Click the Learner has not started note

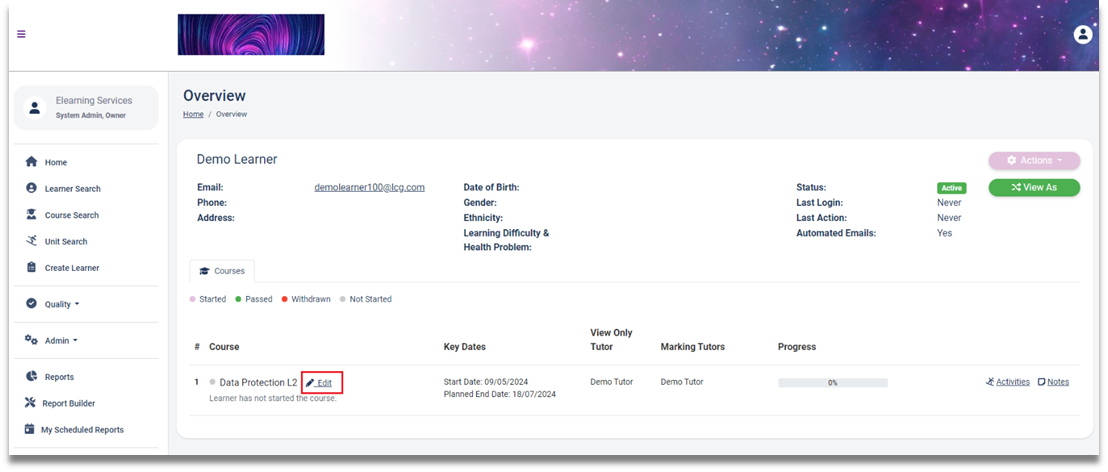(273, 399)
